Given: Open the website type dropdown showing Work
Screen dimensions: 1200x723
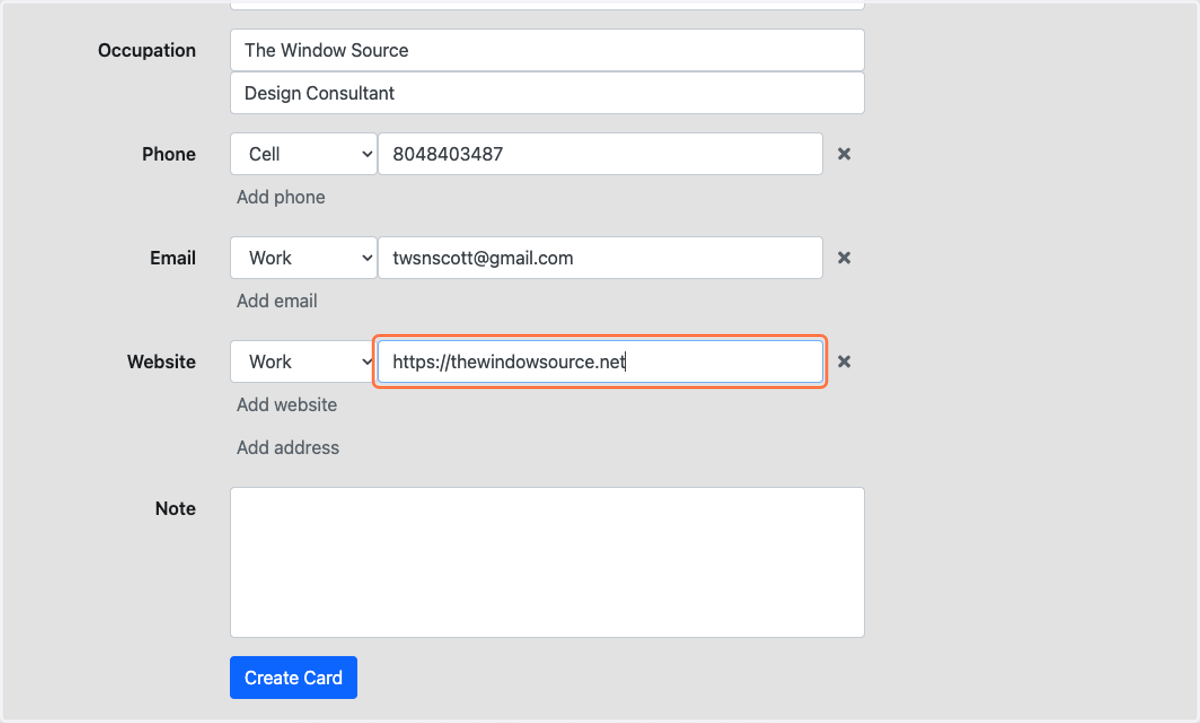Looking at the screenshot, I should pos(303,362).
